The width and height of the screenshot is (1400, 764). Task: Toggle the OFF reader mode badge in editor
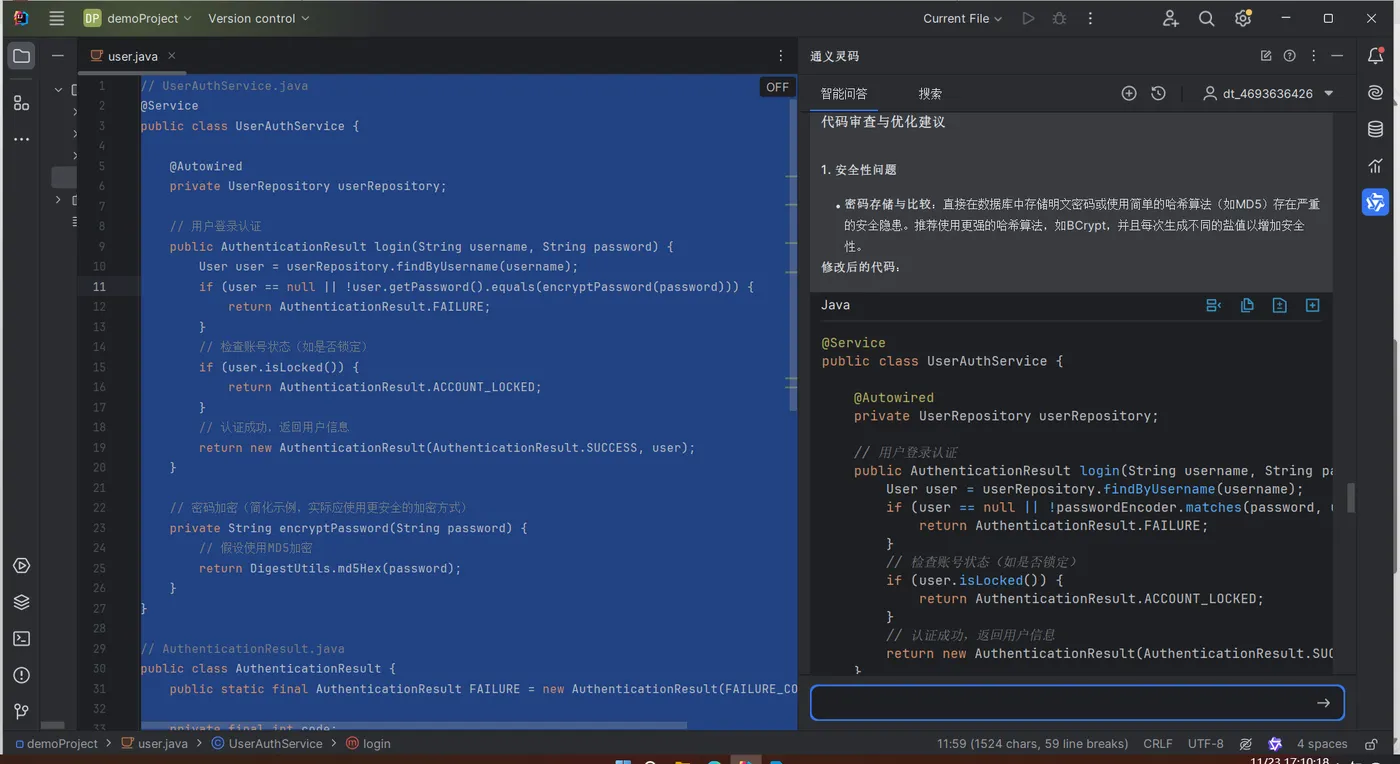pos(777,87)
